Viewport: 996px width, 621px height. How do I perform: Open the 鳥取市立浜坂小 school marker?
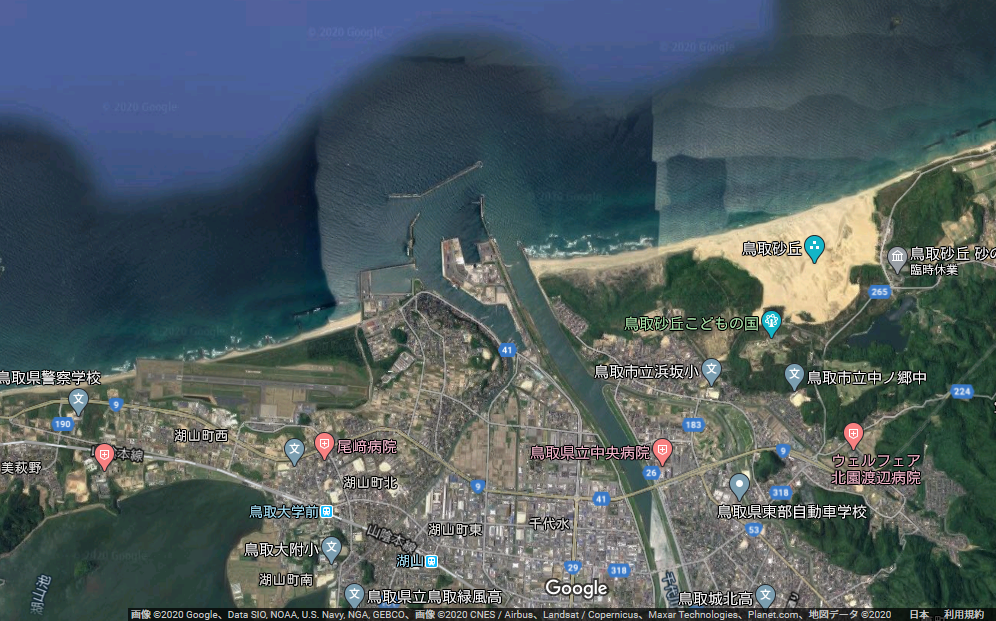click(711, 371)
